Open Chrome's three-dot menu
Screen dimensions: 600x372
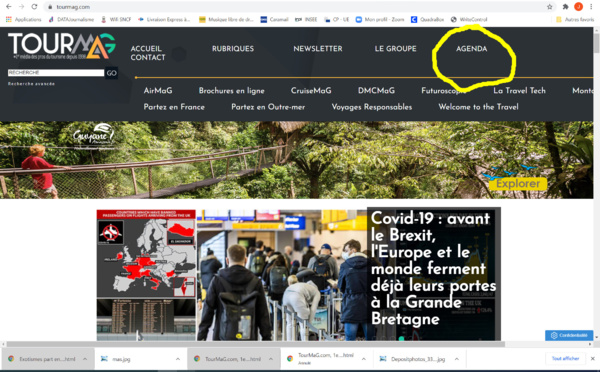[x=591, y=7]
